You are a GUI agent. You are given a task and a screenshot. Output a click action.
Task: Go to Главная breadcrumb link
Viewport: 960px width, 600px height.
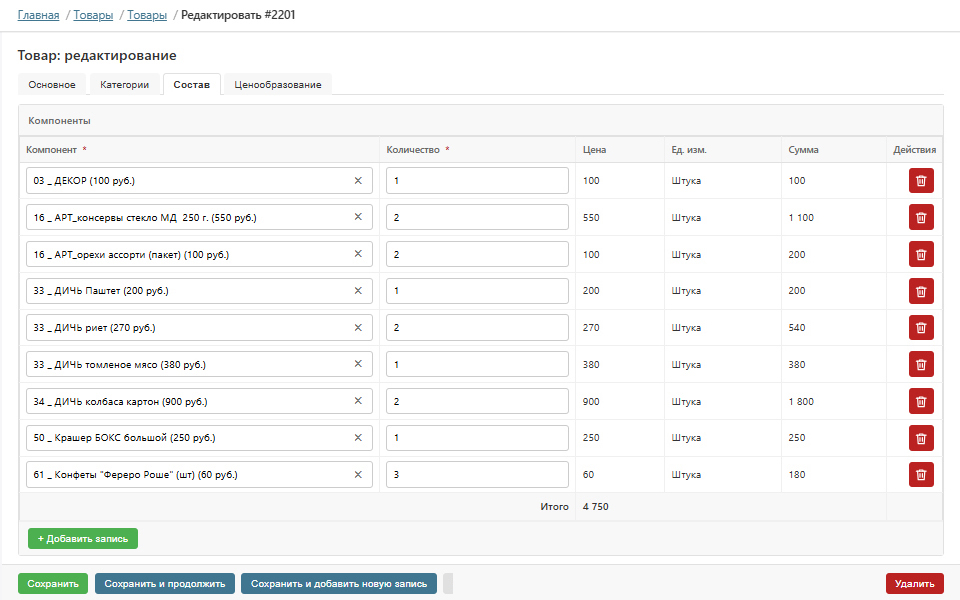pos(39,15)
